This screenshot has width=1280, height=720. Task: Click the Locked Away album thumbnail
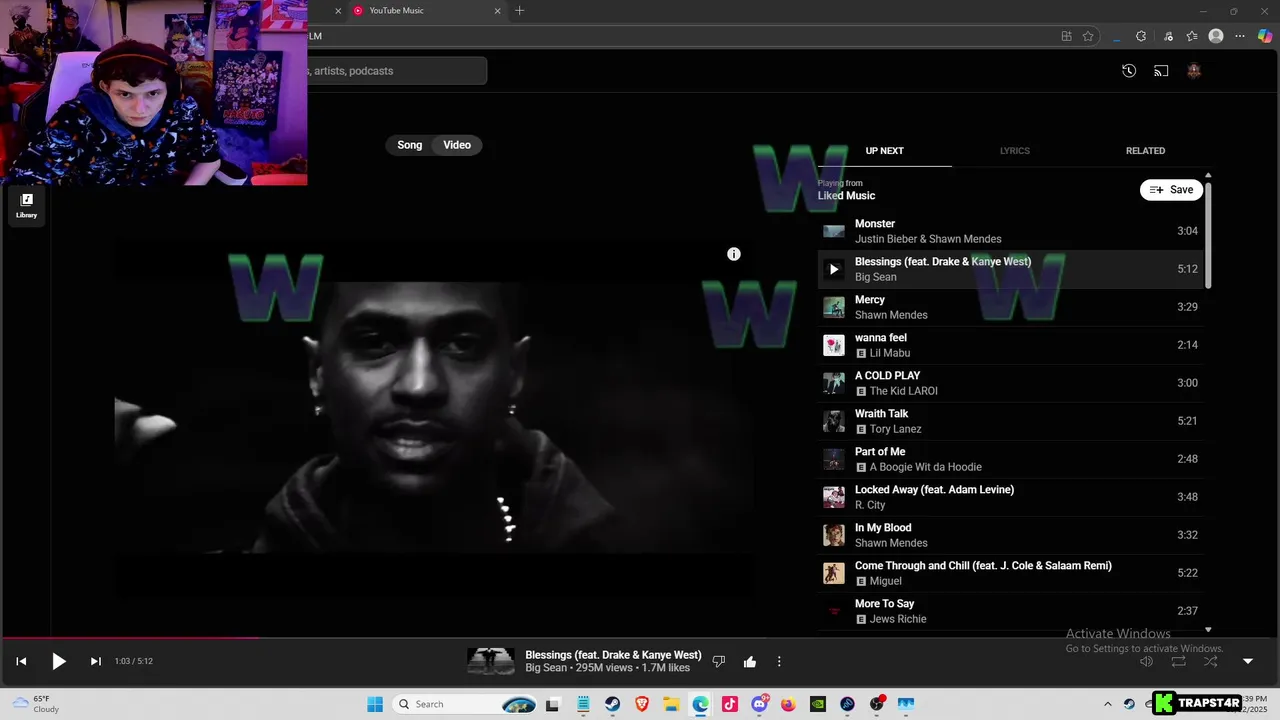(x=834, y=497)
